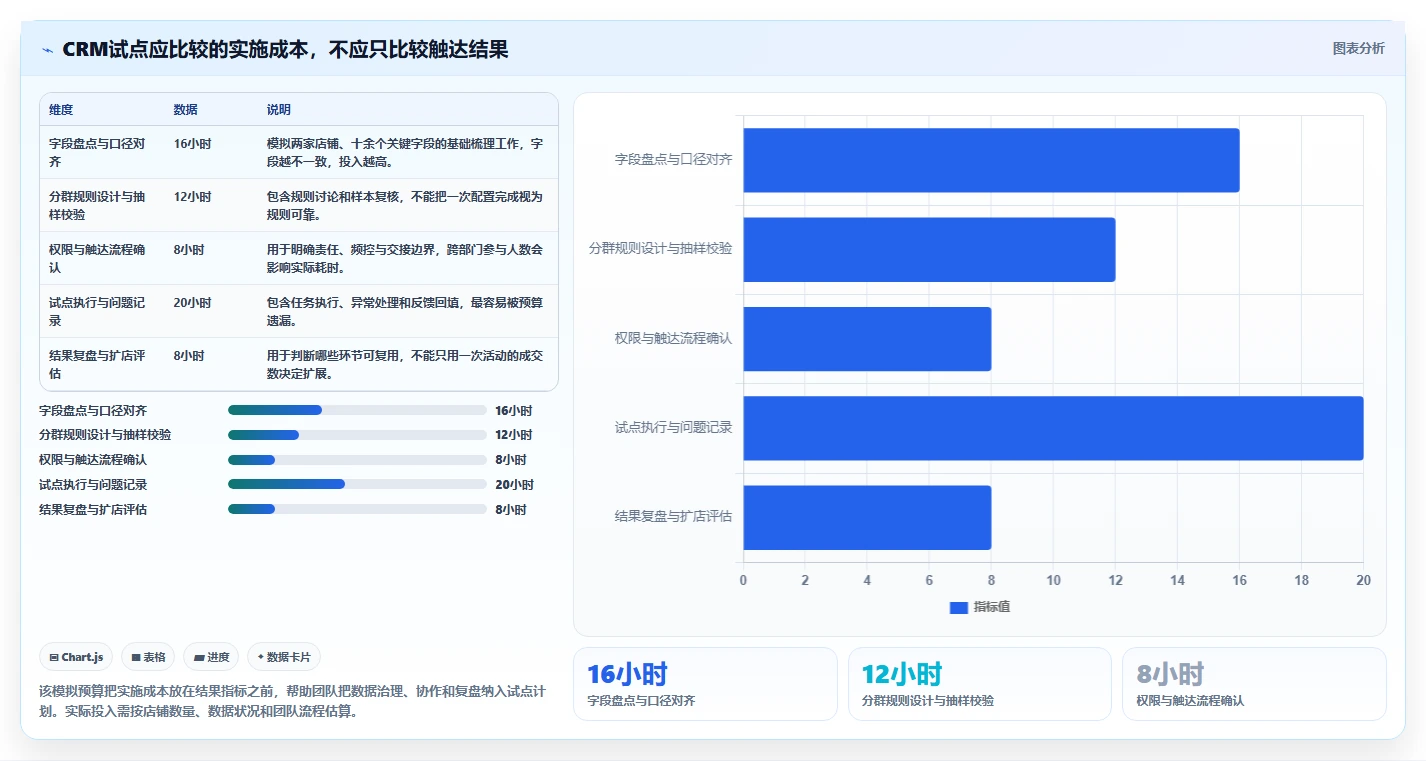Open the 16小时 data card
The width and height of the screenshot is (1426, 761).
coord(705,684)
